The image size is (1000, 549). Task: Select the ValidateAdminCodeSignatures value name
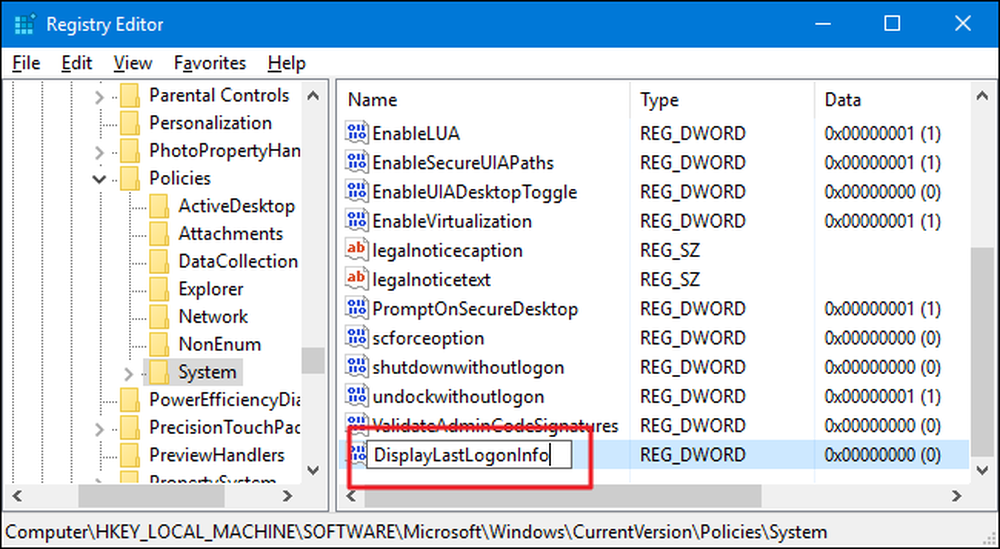(495, 425)
